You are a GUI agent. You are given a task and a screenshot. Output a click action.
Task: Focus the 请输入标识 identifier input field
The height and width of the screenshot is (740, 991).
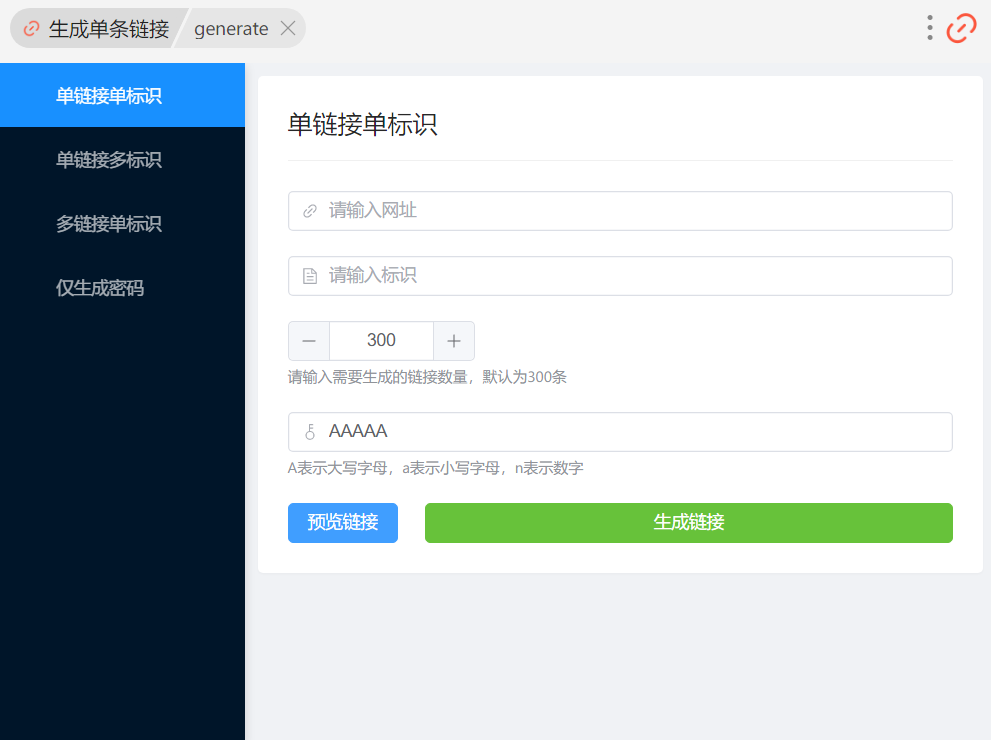tap(620, 276)
